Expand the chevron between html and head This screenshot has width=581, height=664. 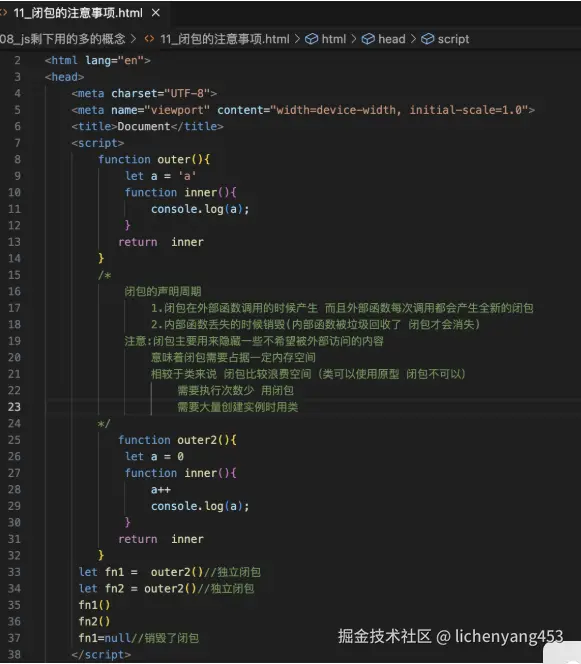354,39
